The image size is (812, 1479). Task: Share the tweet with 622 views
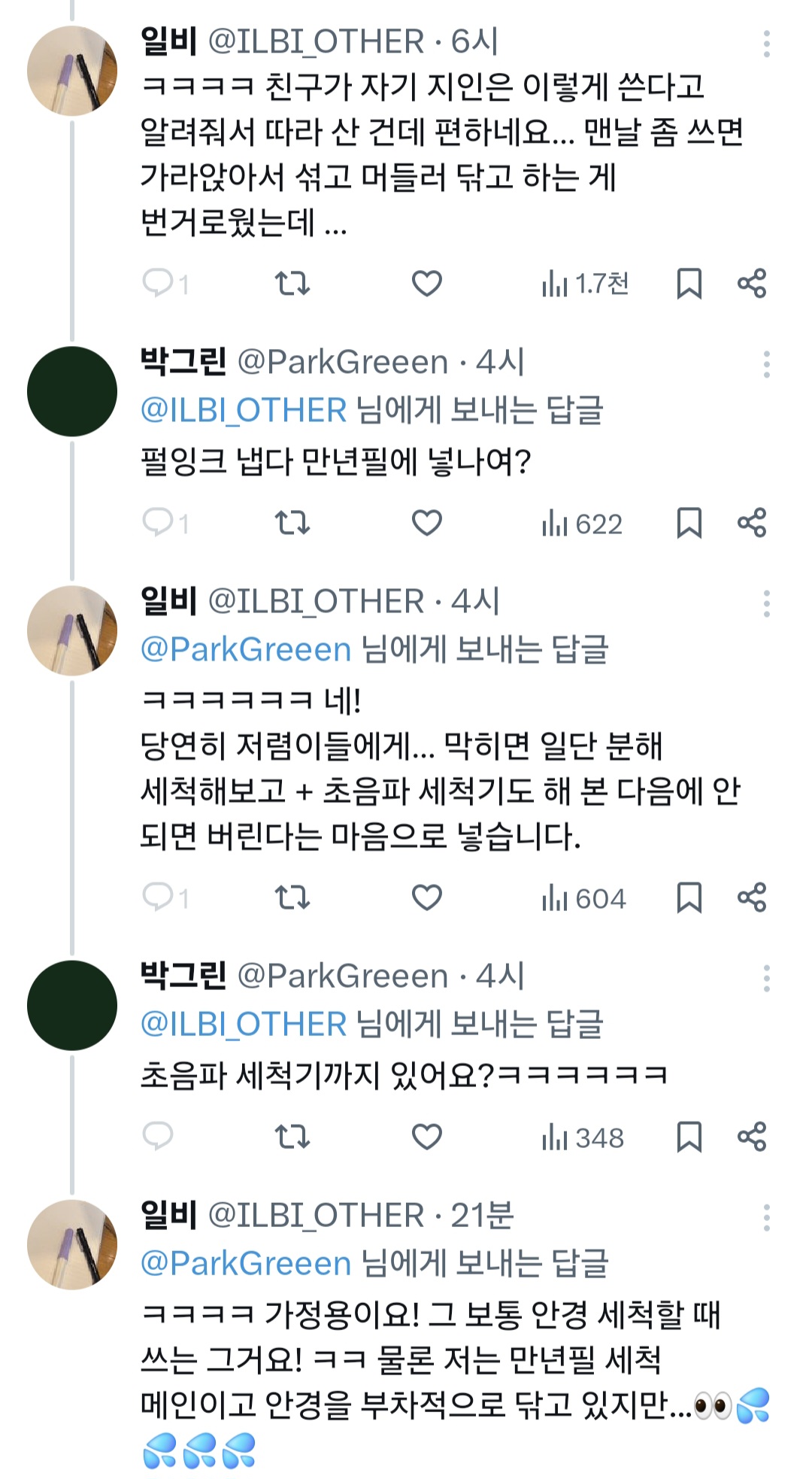pos(751,523)
